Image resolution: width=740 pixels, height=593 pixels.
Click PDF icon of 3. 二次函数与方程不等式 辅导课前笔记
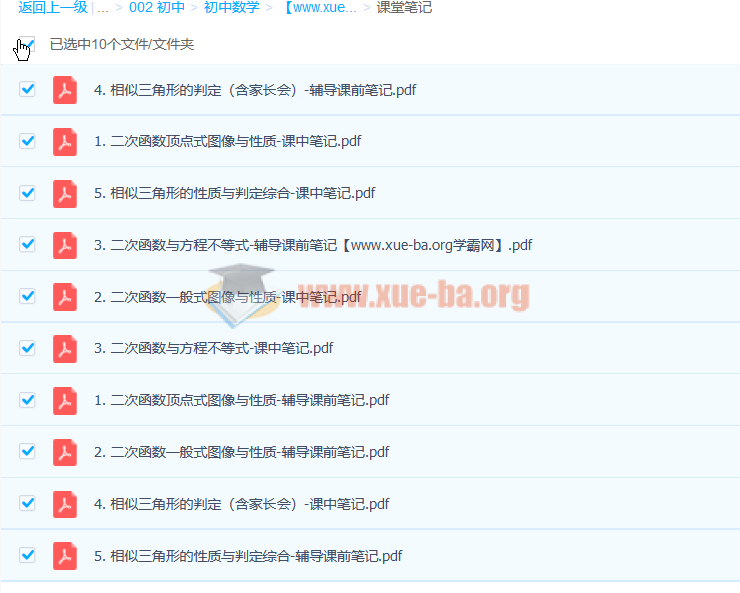(x=65, y=245)
